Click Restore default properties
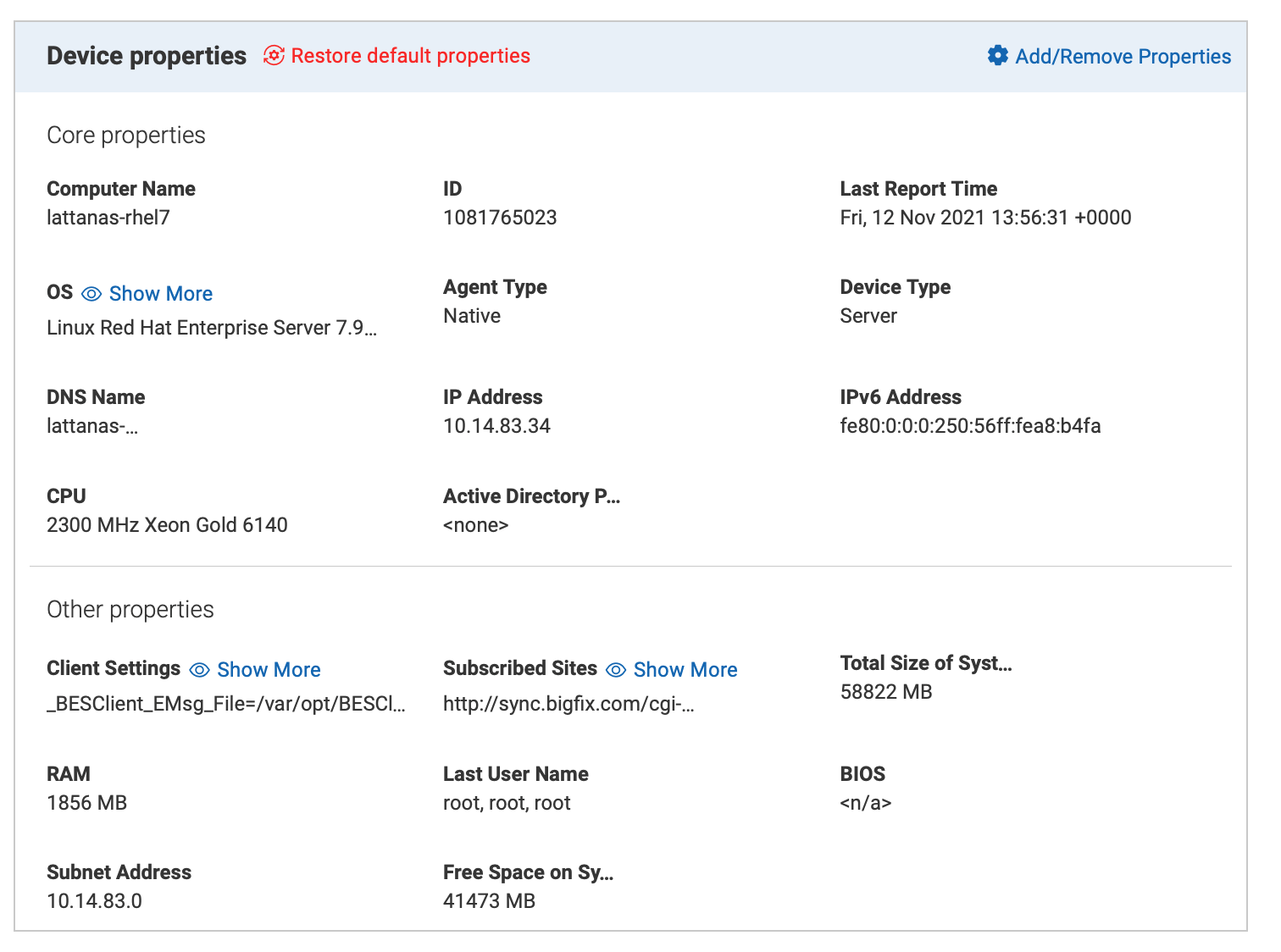Screen dimensions: 1281x952 click(x=411, y=56)
